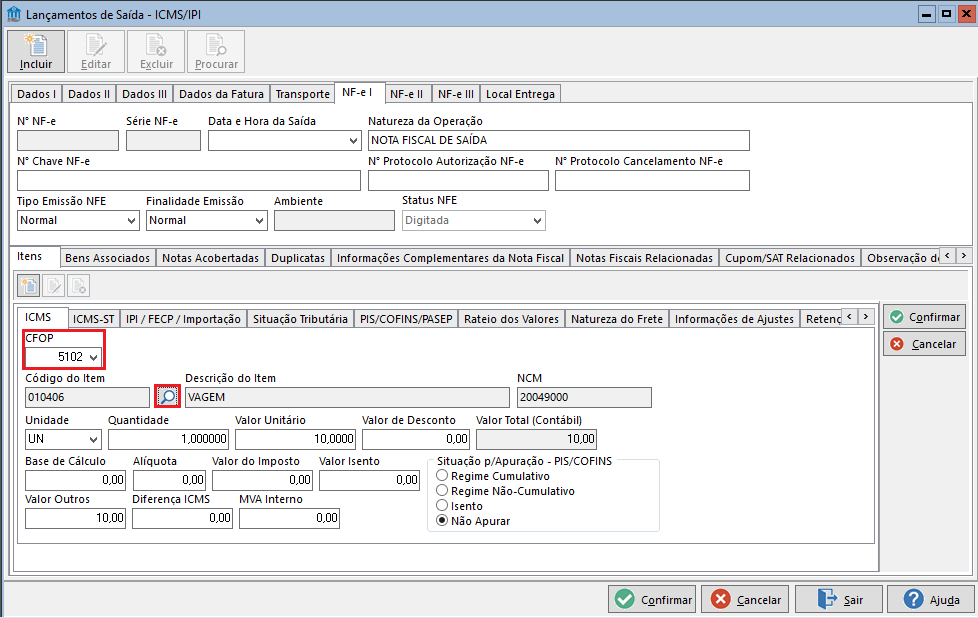The width and height of the screenshot is (978, 618).
Task: Click the Editar toolbar icon
Action: pos(96,51)
